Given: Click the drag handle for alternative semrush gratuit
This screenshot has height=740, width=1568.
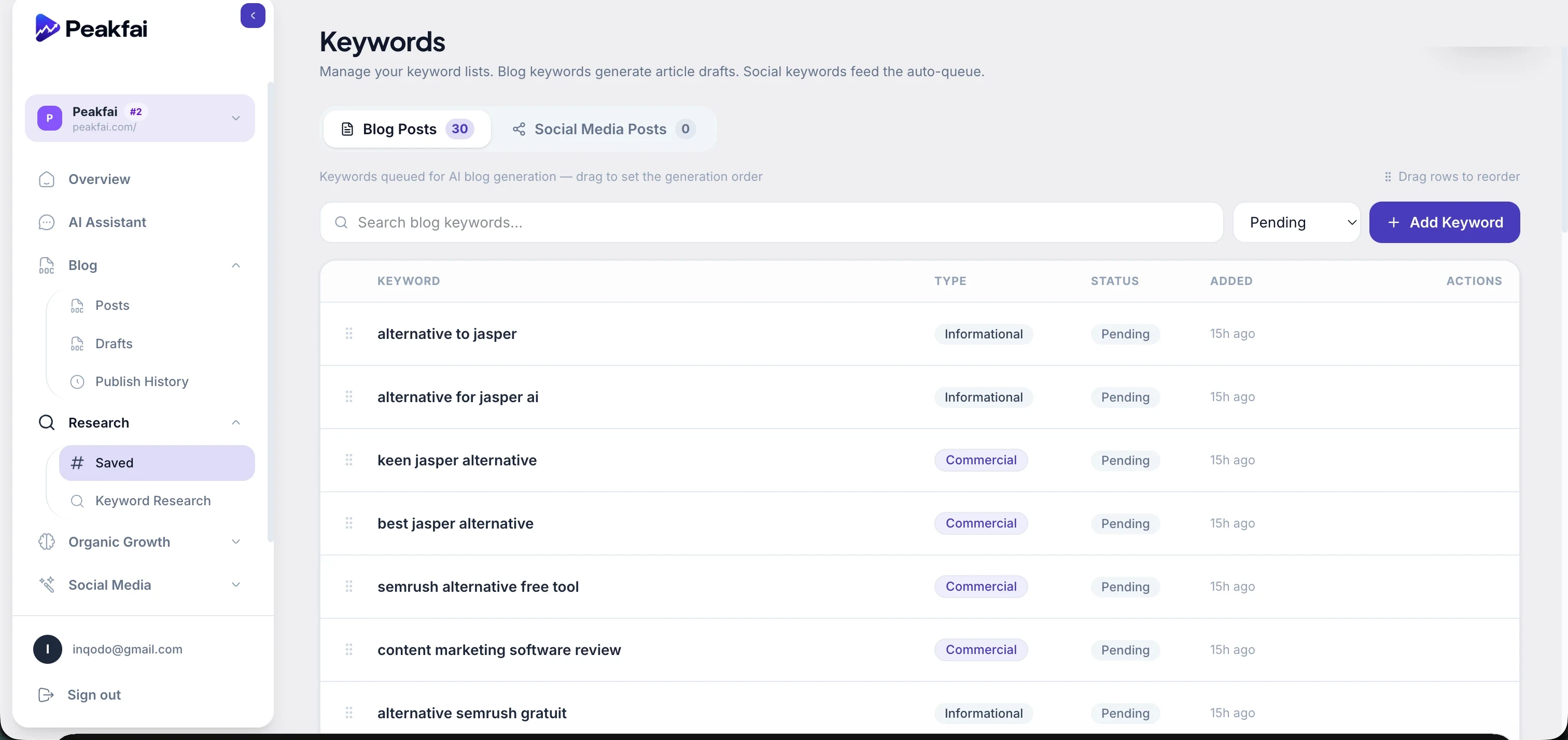Looking at the screenshot, I should coord(349,713).
